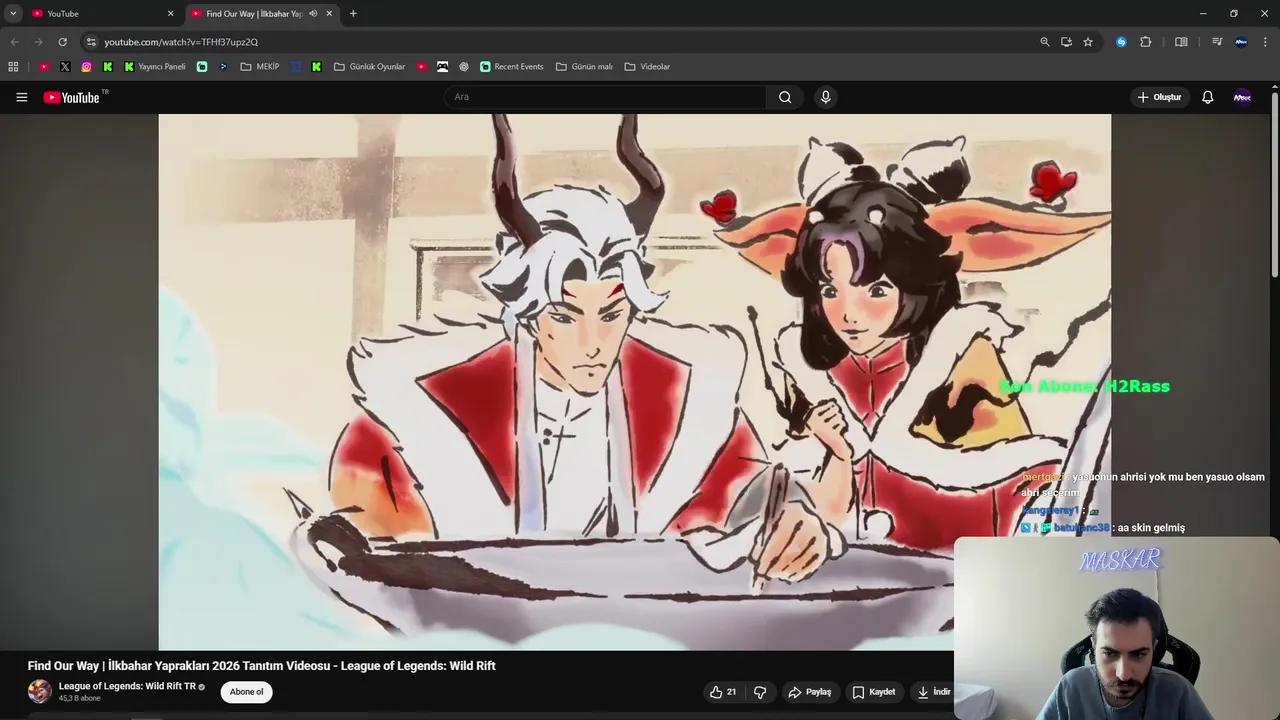Image resolution: width=1280 pixels, height=720 pixels.
Task: Click the YouTube search field Ara
Action: [605, 97]
